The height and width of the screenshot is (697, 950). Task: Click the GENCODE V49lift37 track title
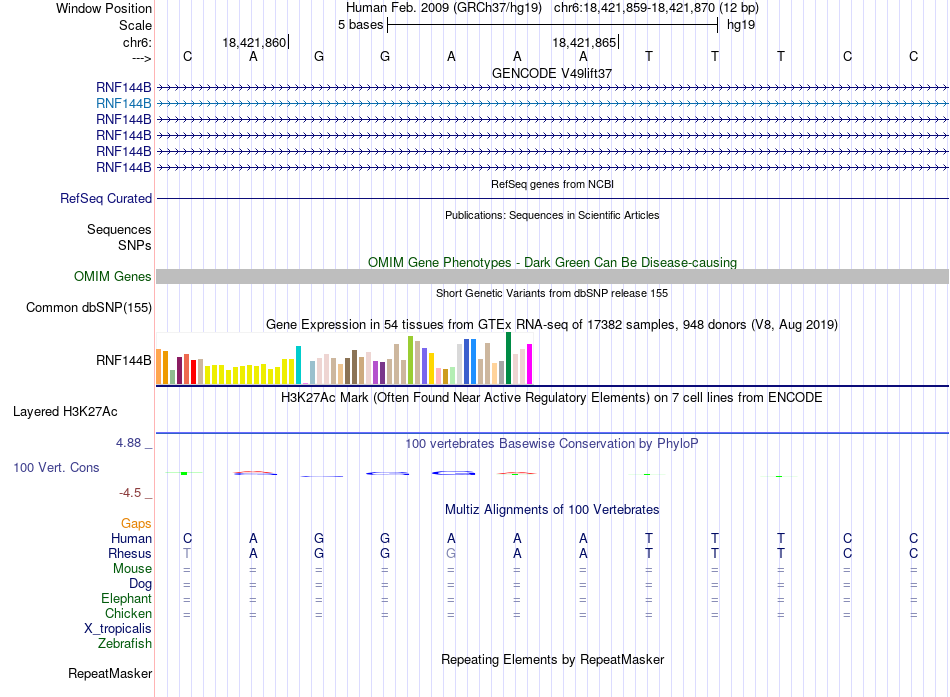coord(552,73)
